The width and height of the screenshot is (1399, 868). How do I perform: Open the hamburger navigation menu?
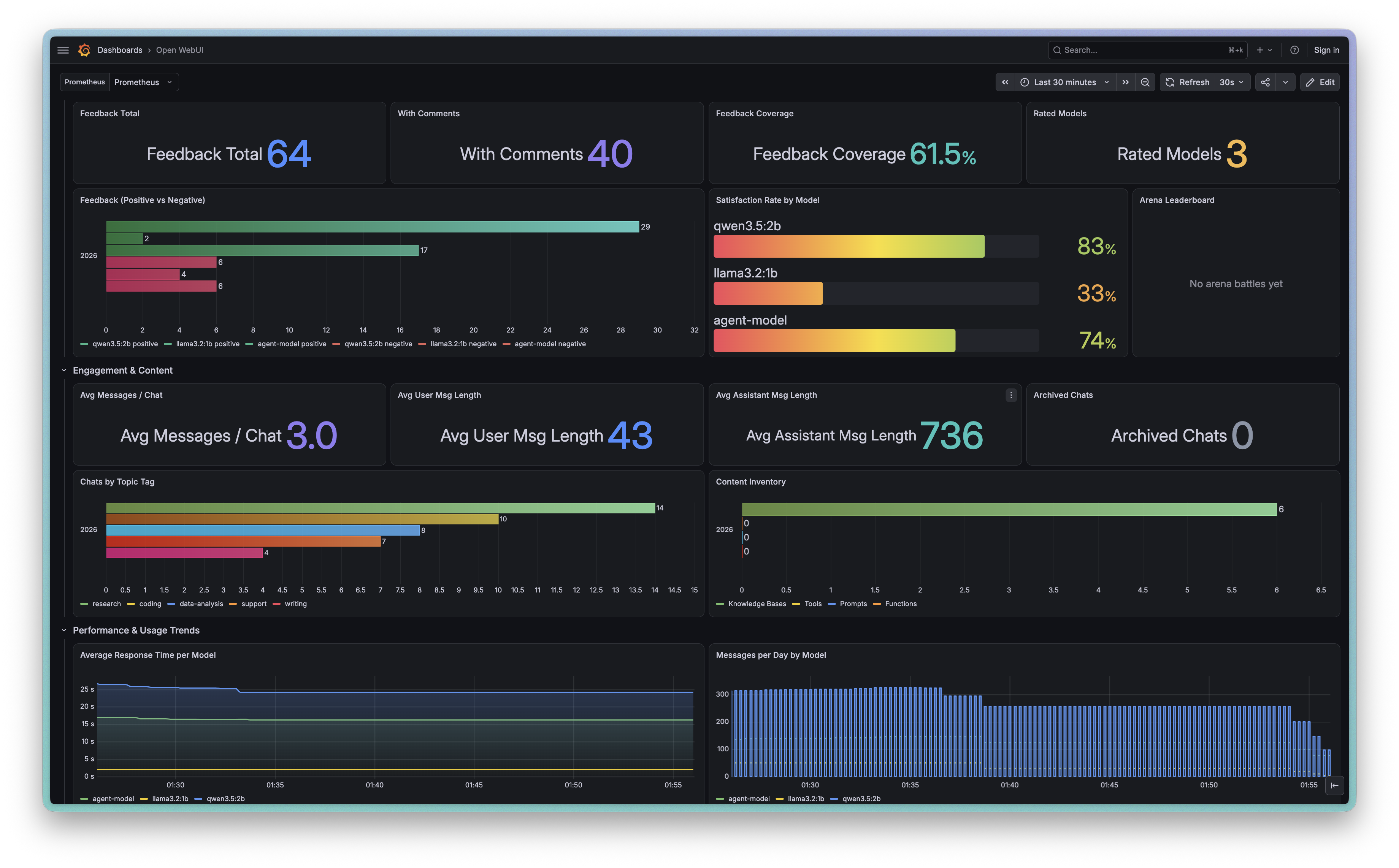(x=63, y=50)
